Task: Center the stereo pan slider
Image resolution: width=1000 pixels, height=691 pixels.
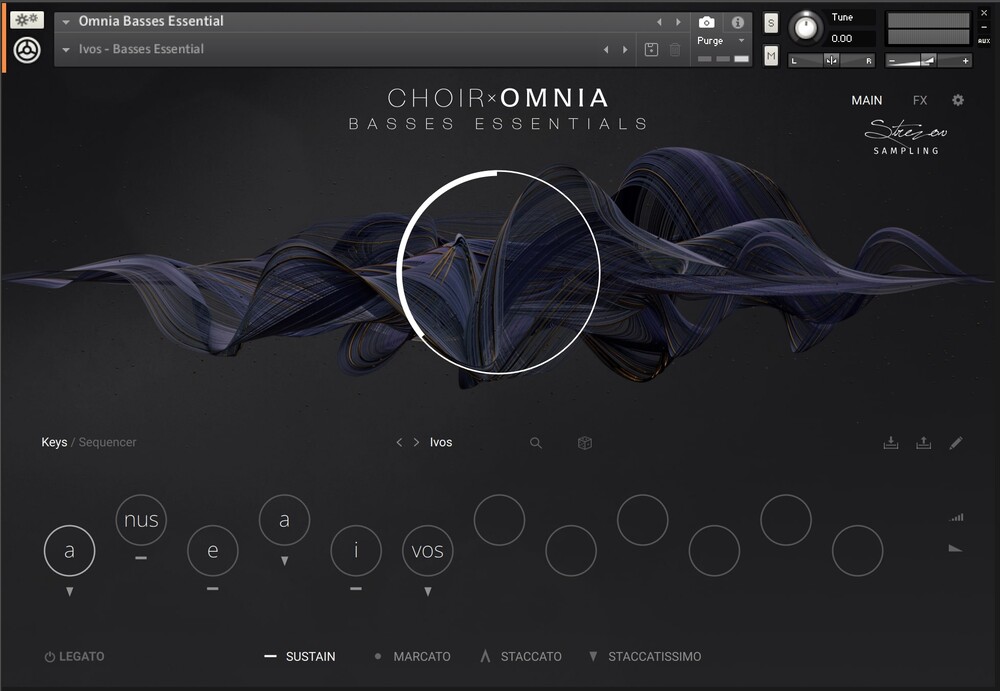Action: pyautogui.click(x=831, y=60)
